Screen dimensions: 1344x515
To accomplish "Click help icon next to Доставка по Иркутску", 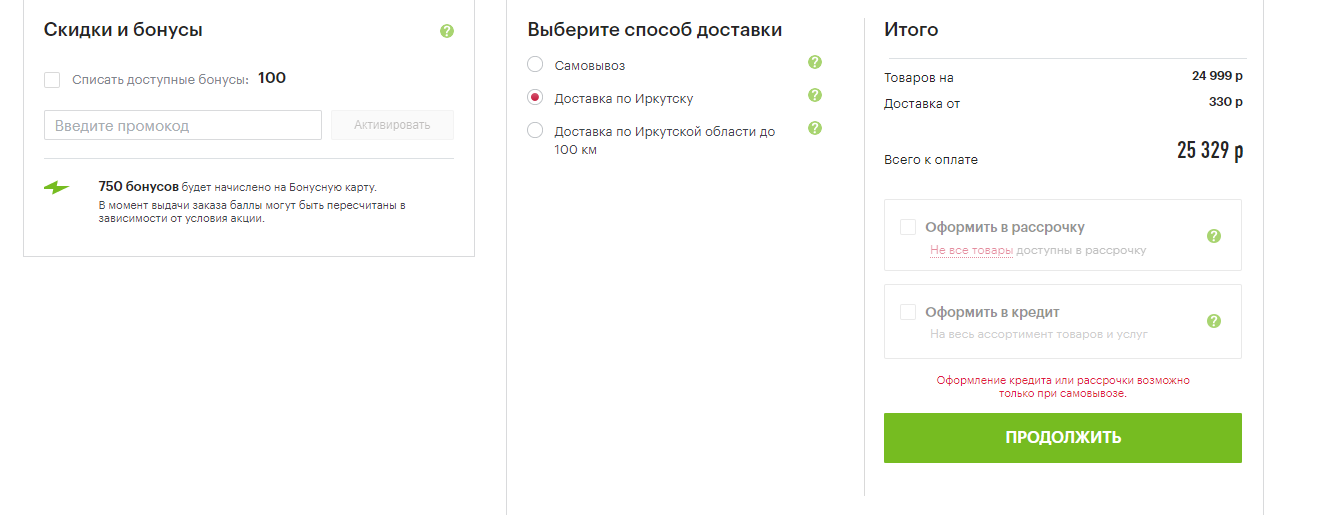I will click(x=815, y=95).
